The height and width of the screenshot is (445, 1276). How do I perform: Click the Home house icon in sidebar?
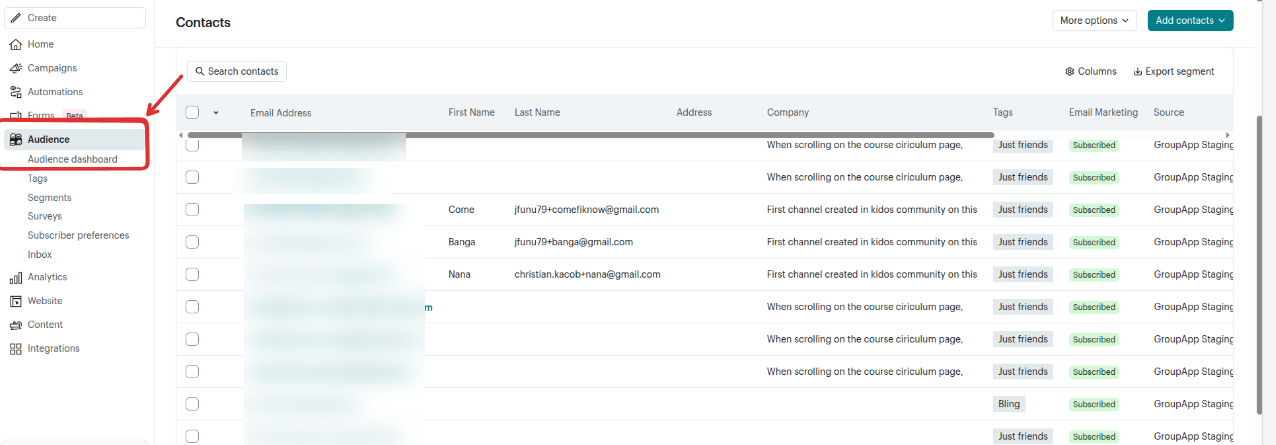point(16,45)
